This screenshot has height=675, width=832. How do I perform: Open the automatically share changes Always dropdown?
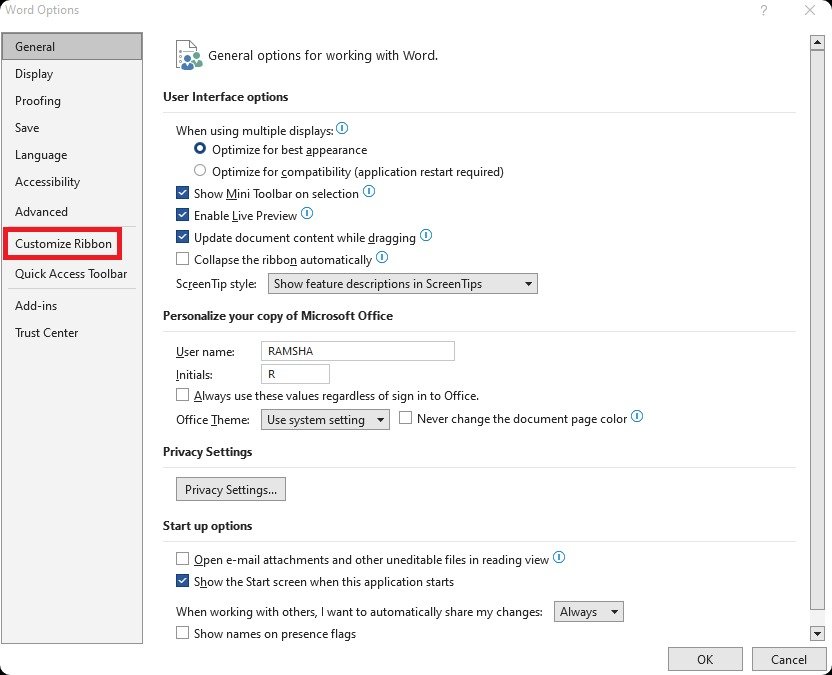pyautogui.click(x=588, y=611)
